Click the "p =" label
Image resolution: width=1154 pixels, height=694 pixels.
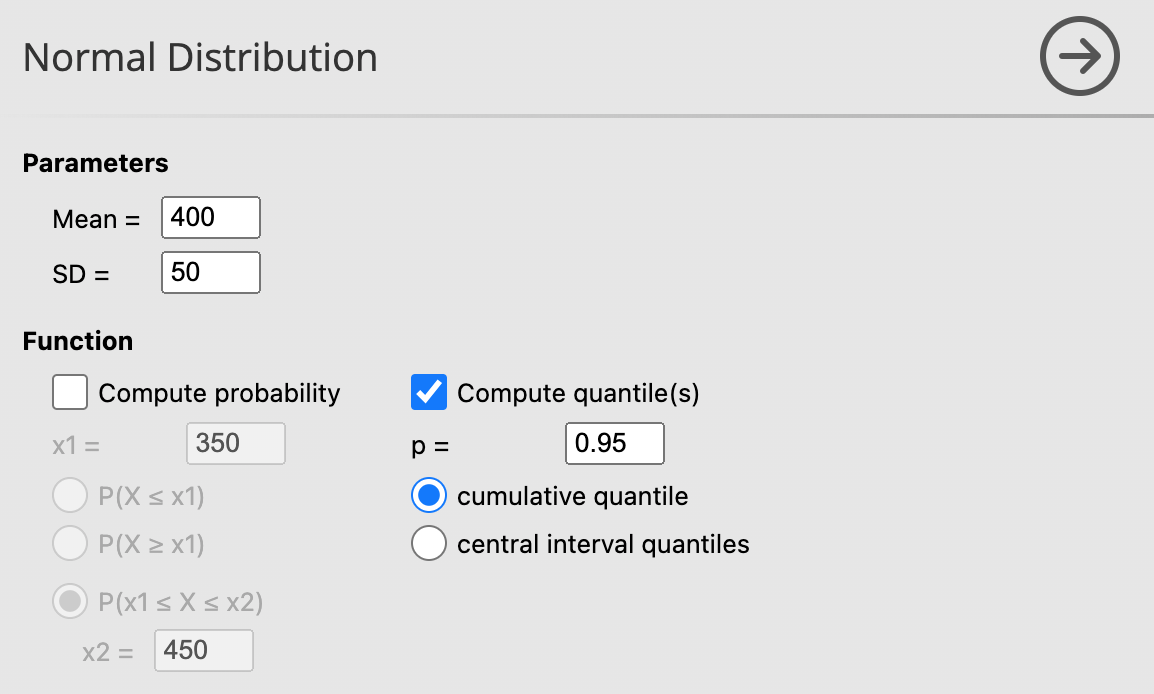430,446
